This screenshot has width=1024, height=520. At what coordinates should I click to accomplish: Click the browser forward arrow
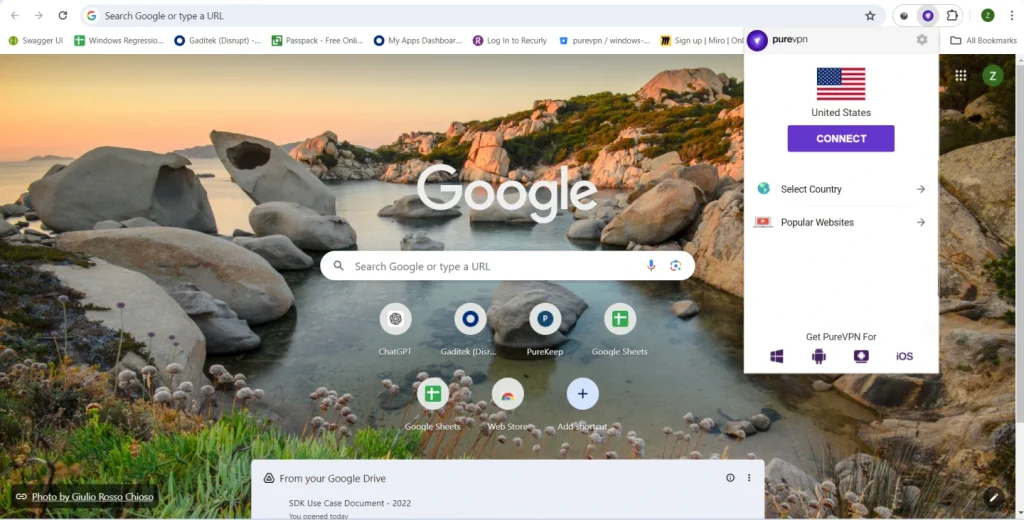(x=39, y=16)
